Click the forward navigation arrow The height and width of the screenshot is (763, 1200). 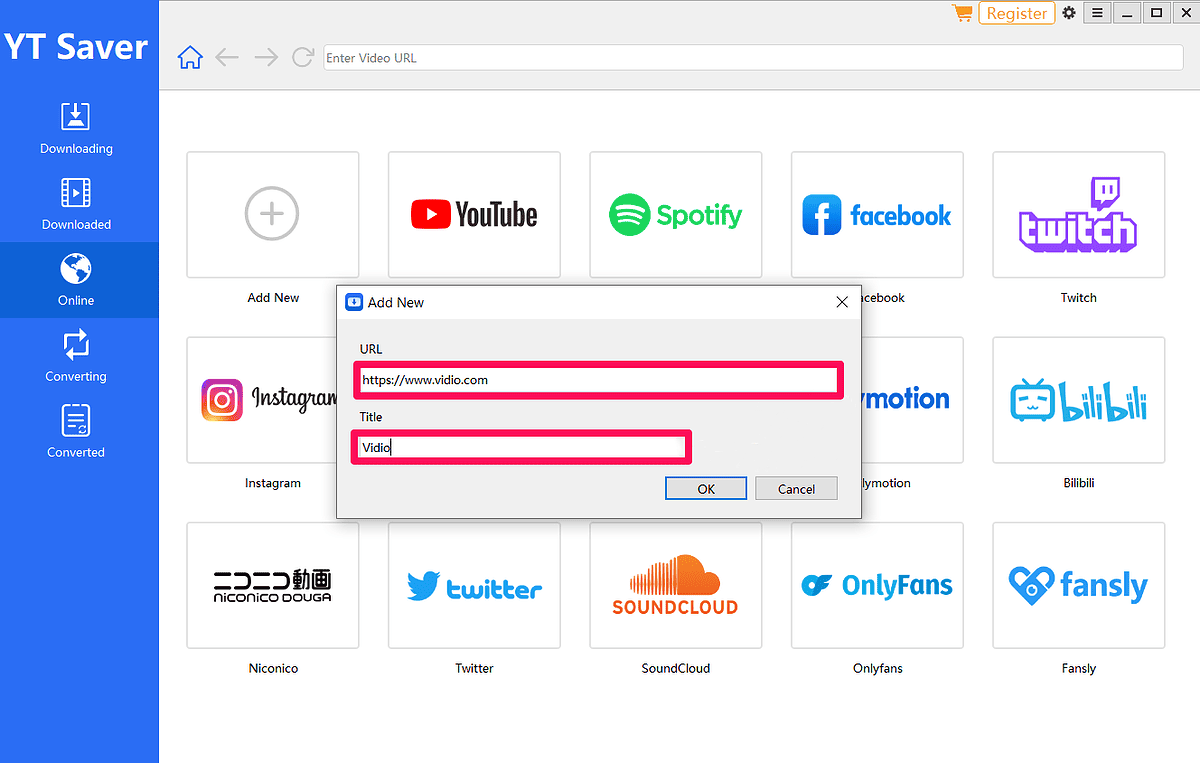coord(265,57)
